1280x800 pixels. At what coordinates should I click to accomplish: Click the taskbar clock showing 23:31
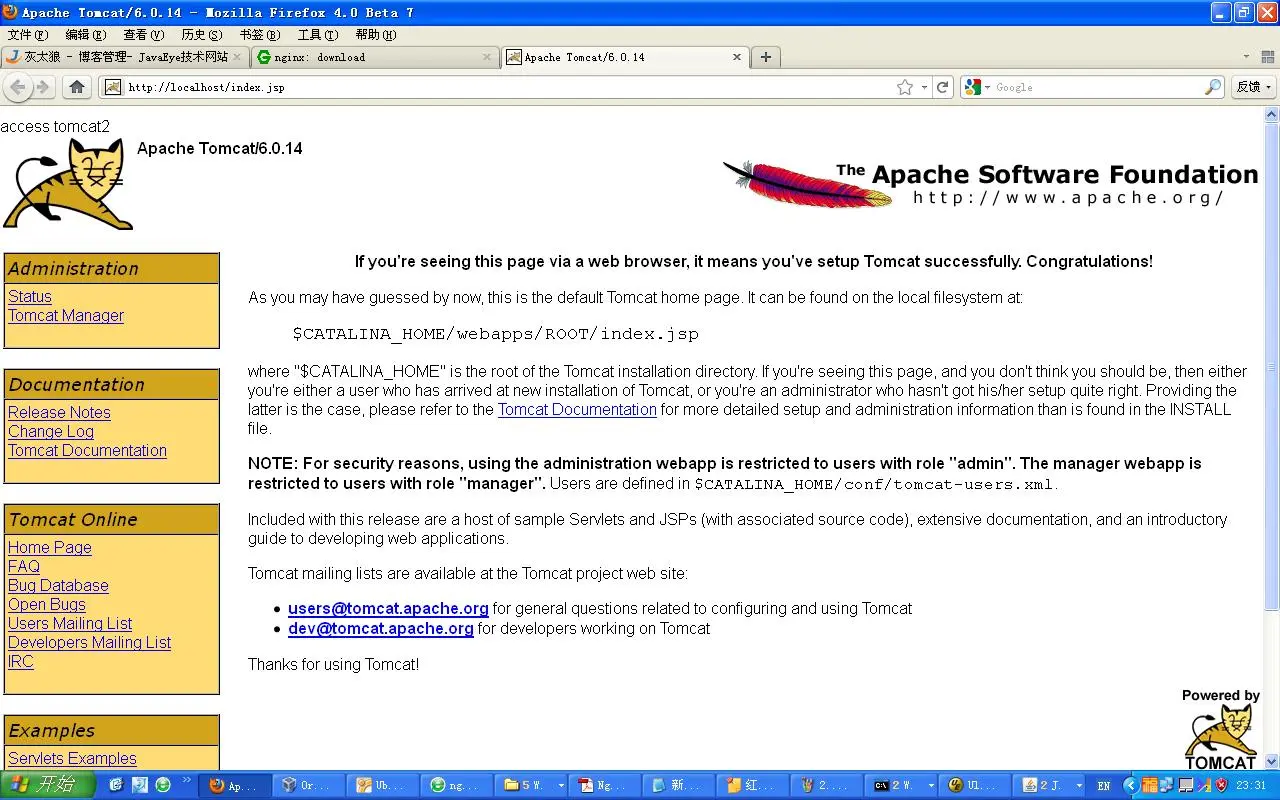[x=1252, y=786]
